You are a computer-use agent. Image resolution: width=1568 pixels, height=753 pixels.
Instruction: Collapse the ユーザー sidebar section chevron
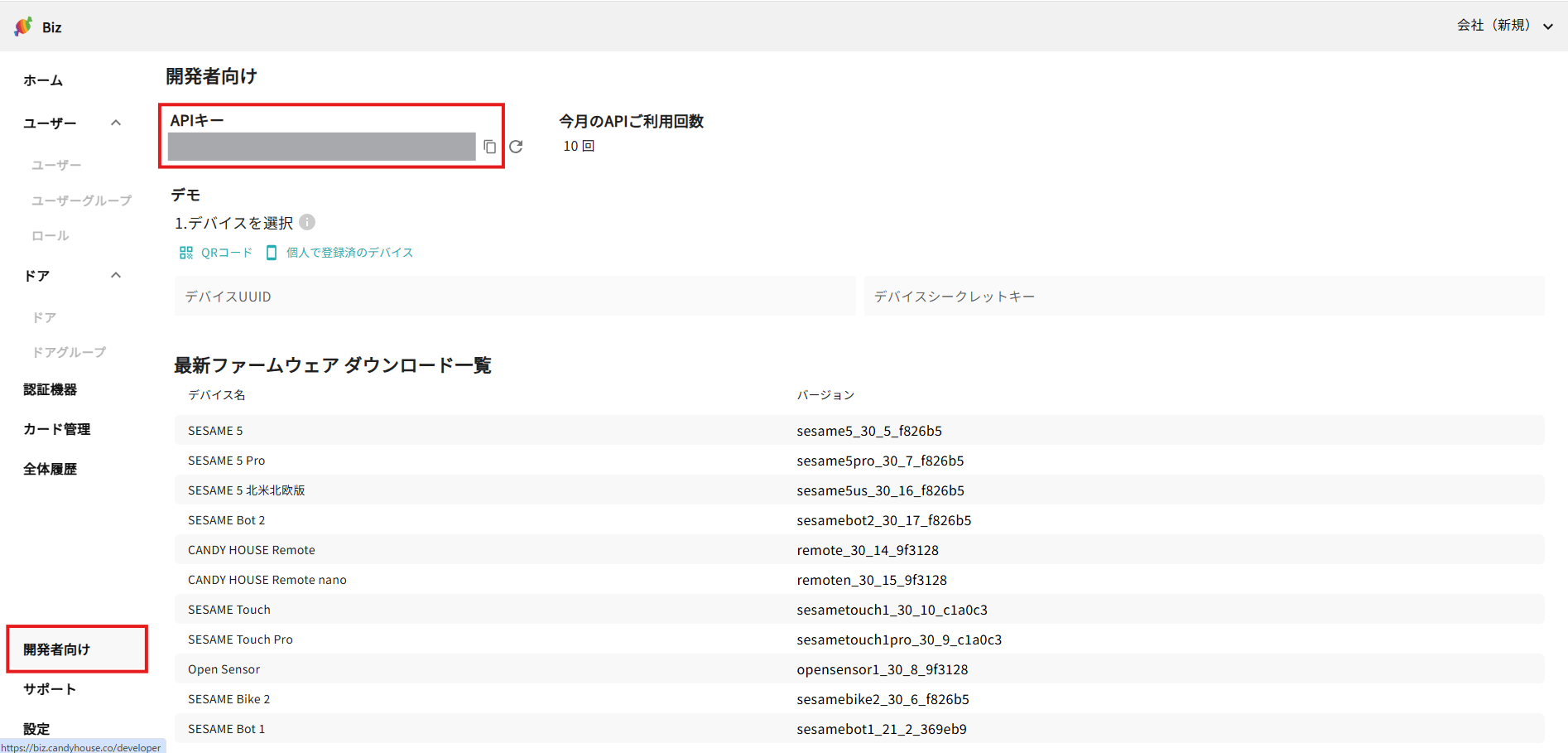point(116,123)
